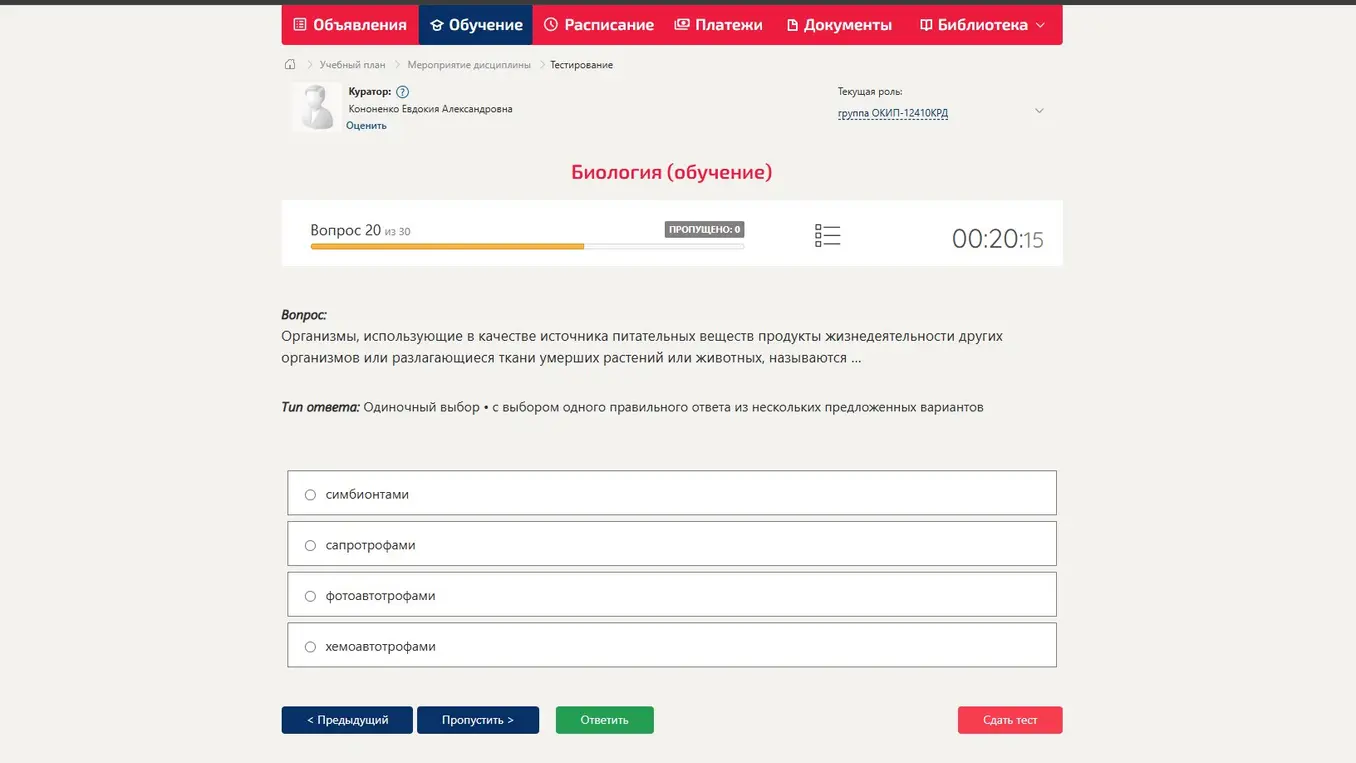Click the ПРОПУЩЕНО: 0 badge
Screen dimensions: 1356x763
[704, 229]
